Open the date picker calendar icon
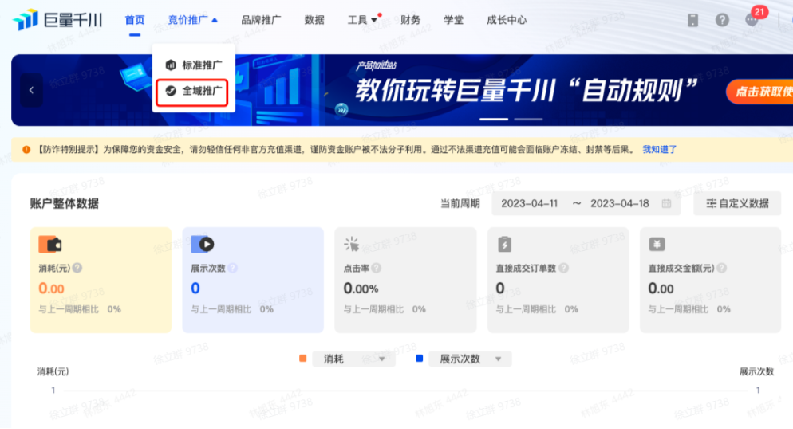793x429 pixels. pos(667,203)
